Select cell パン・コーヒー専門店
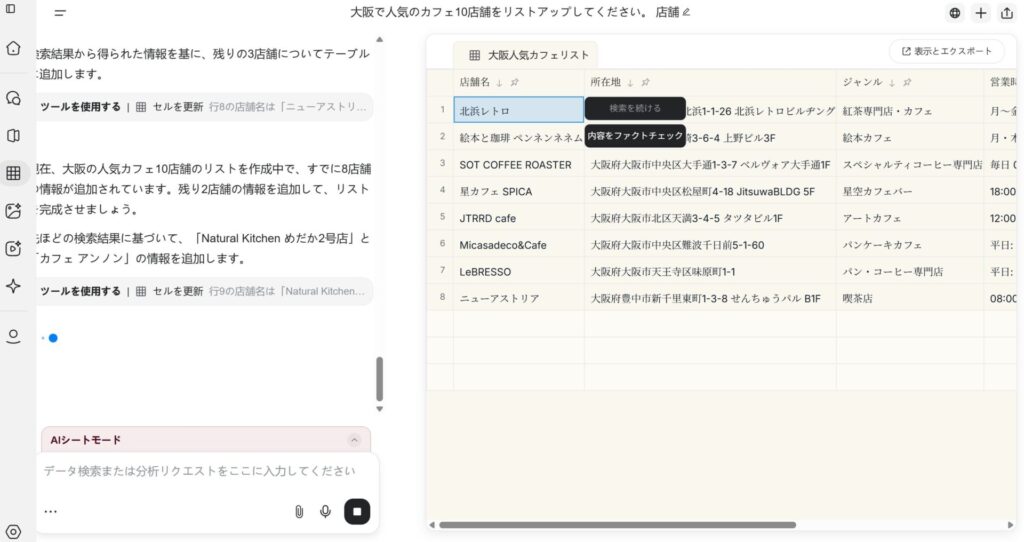Screen dimensions: 1024x542 pyautogui.click(x=910, y=272)
